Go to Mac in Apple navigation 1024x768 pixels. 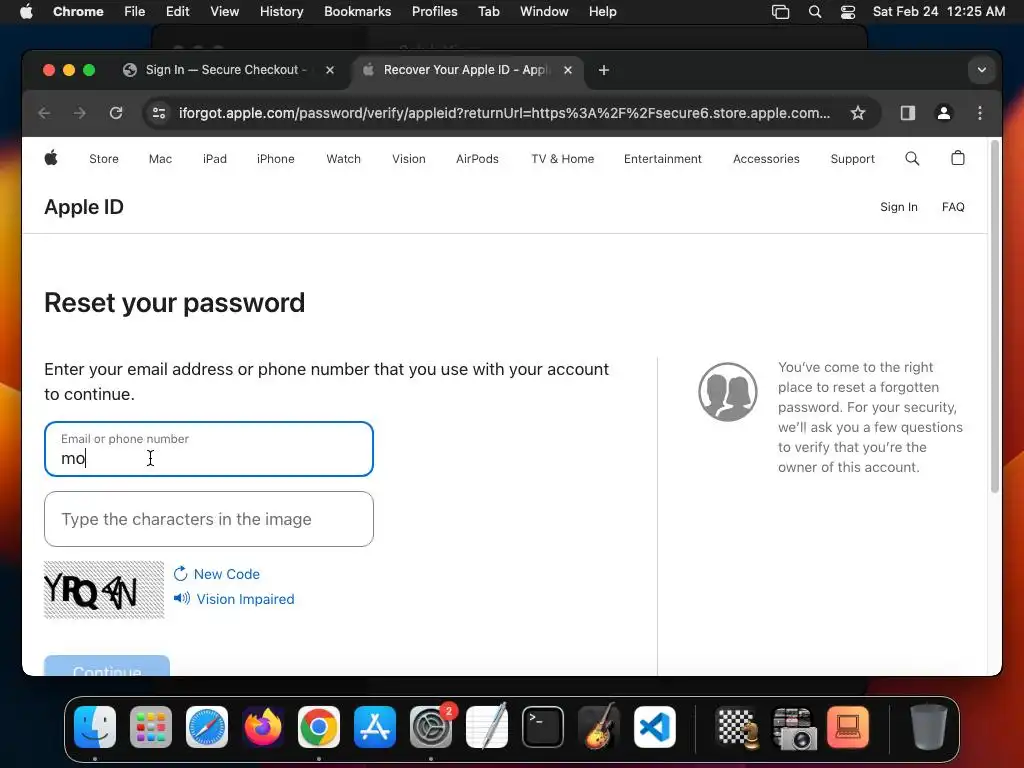click(161, 159)
